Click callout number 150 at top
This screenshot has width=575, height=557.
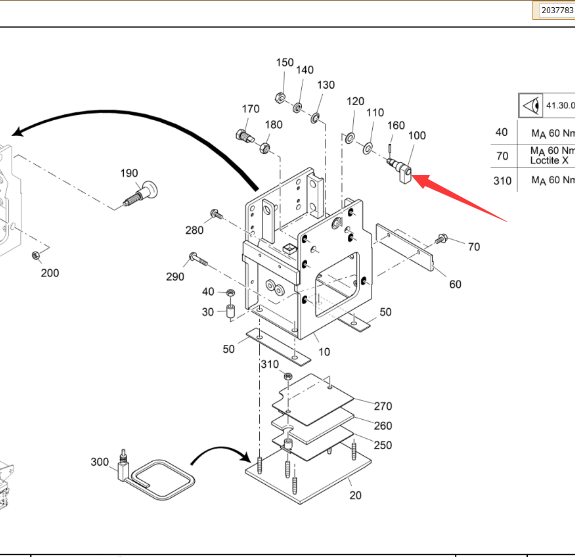click(x=285, y=62)
